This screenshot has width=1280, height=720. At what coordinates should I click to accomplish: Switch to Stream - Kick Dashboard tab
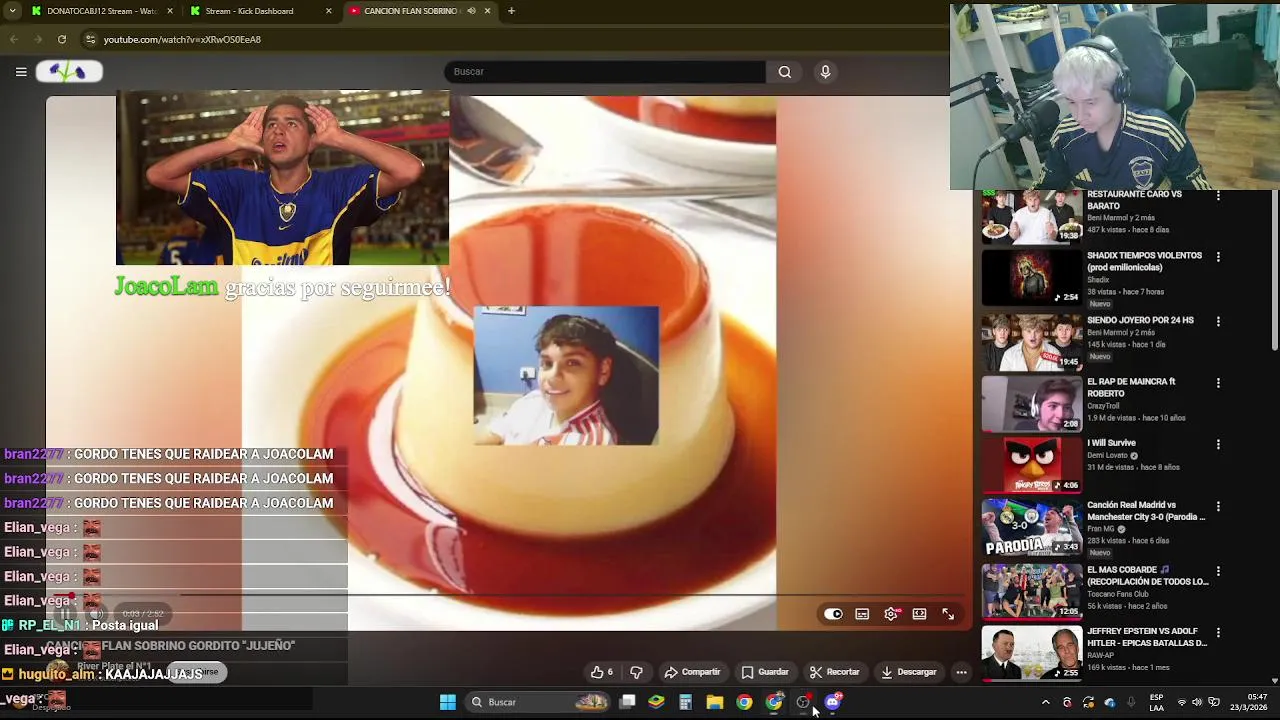pyautogui.click(x=260, y=11)
